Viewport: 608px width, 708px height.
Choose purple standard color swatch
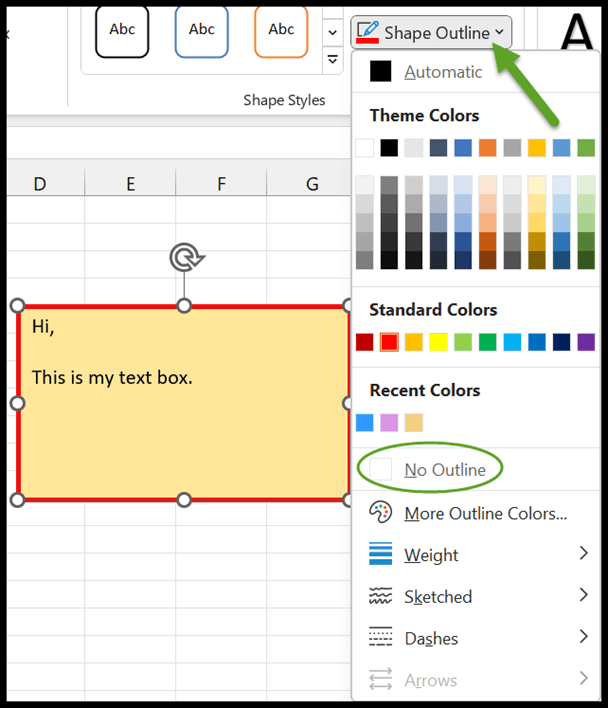[586, 342]
